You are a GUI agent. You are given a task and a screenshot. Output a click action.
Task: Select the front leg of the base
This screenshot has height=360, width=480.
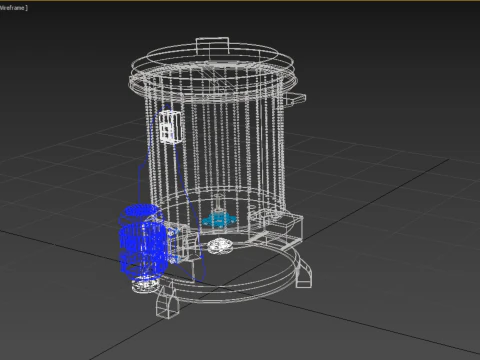[x=167, y=301]
